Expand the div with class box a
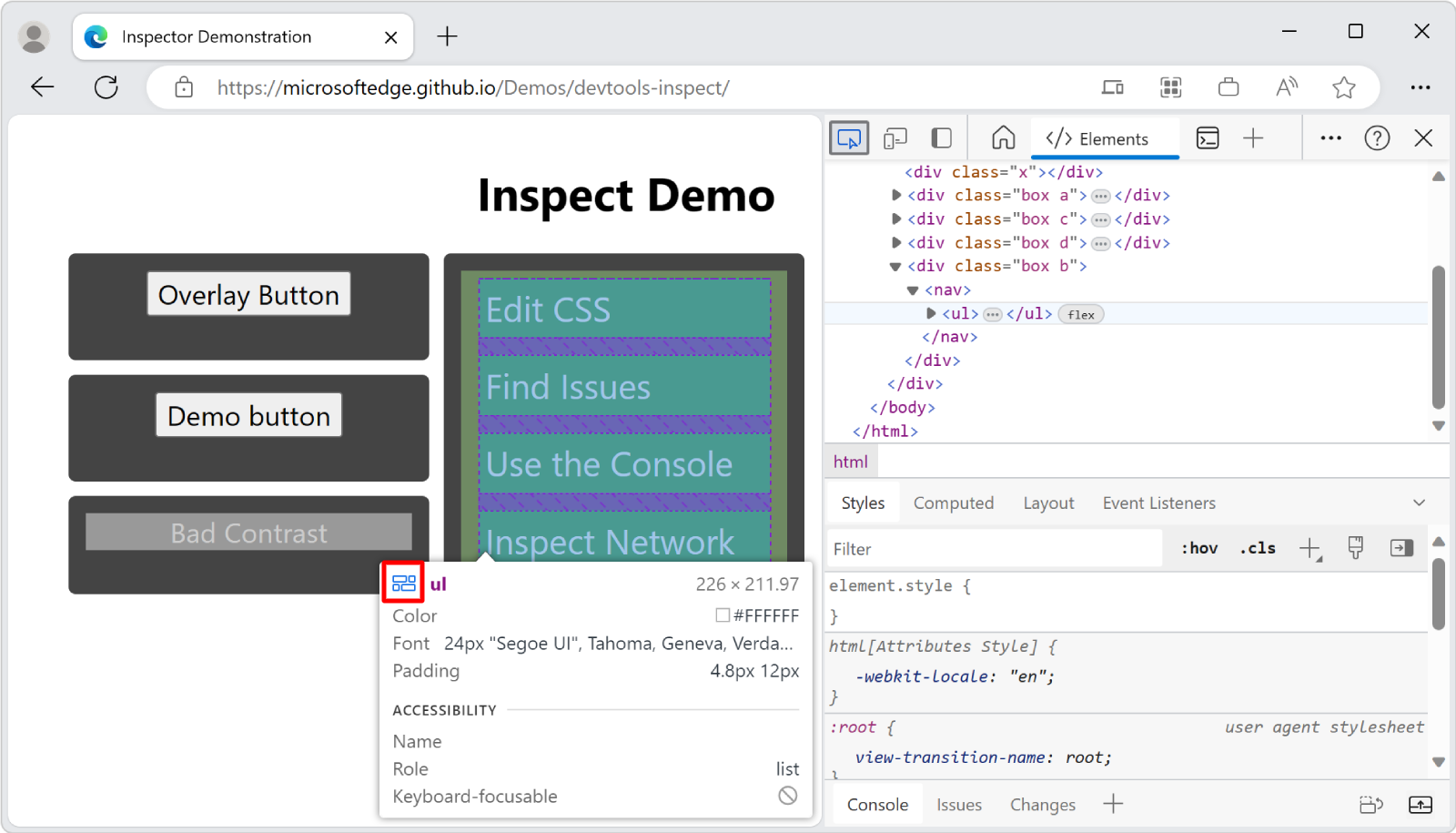The image size is (1456, 833). tap(895, 195)
